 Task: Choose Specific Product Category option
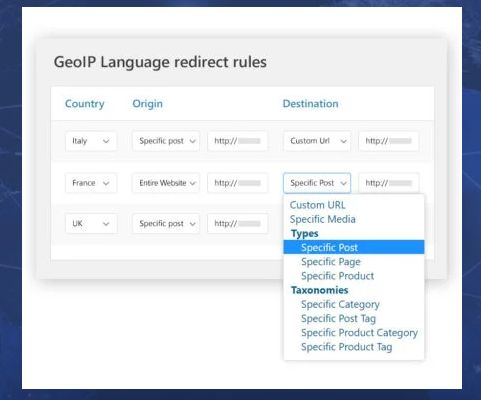click(354, 332)
